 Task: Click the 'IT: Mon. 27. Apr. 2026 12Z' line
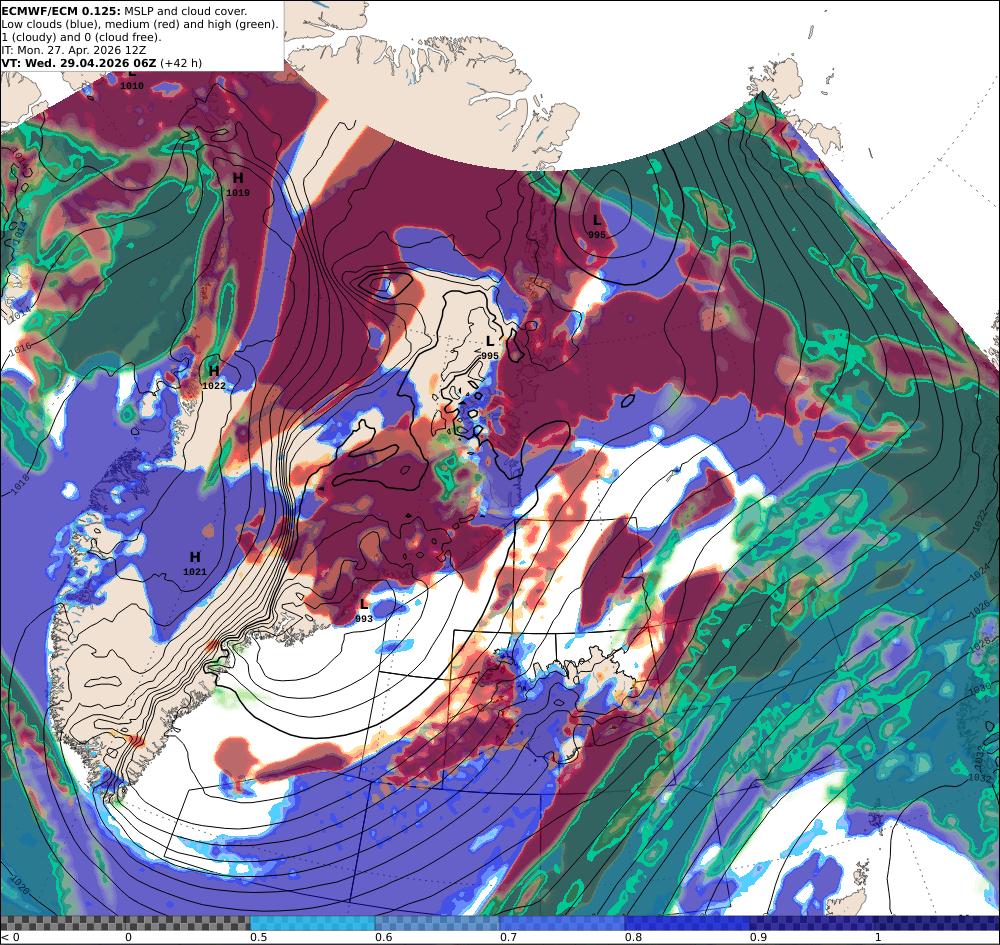coord(73,50)
